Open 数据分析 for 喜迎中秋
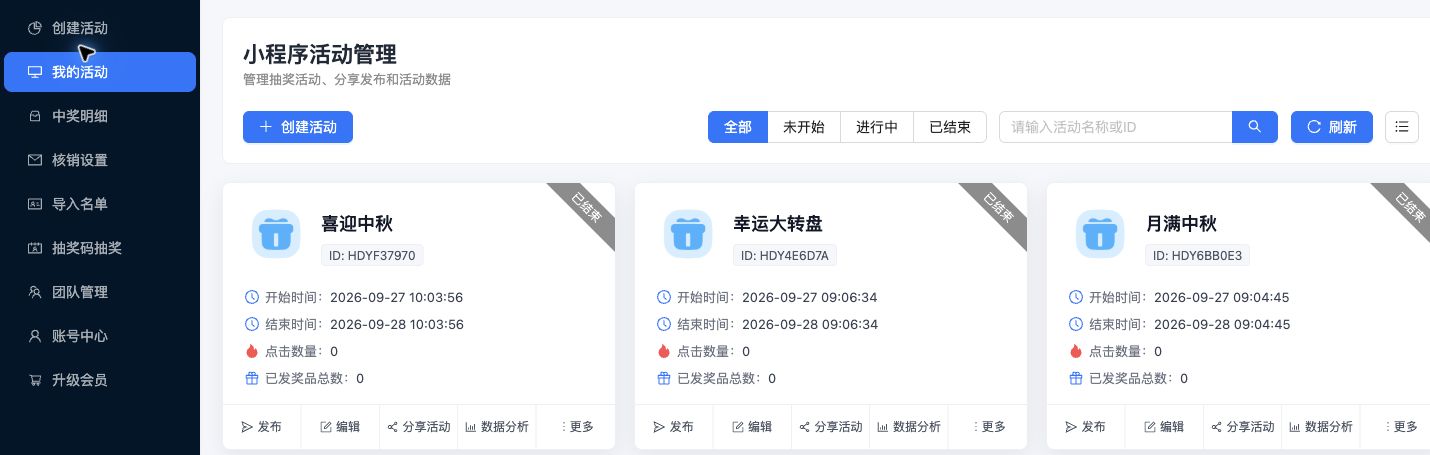The image size is (1430, 455). (497, 426)
